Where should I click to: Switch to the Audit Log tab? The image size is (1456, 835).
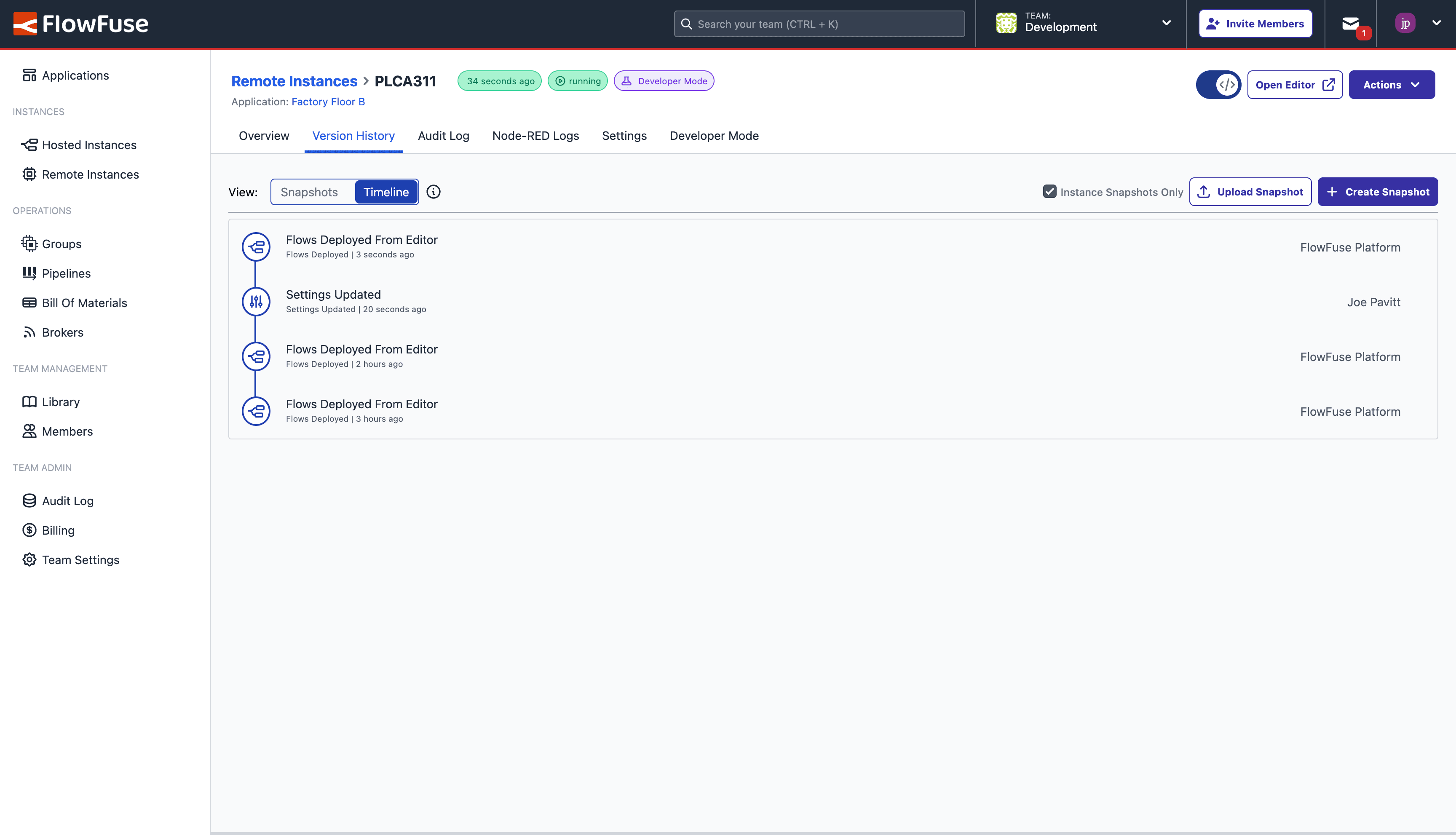point(443,135)
